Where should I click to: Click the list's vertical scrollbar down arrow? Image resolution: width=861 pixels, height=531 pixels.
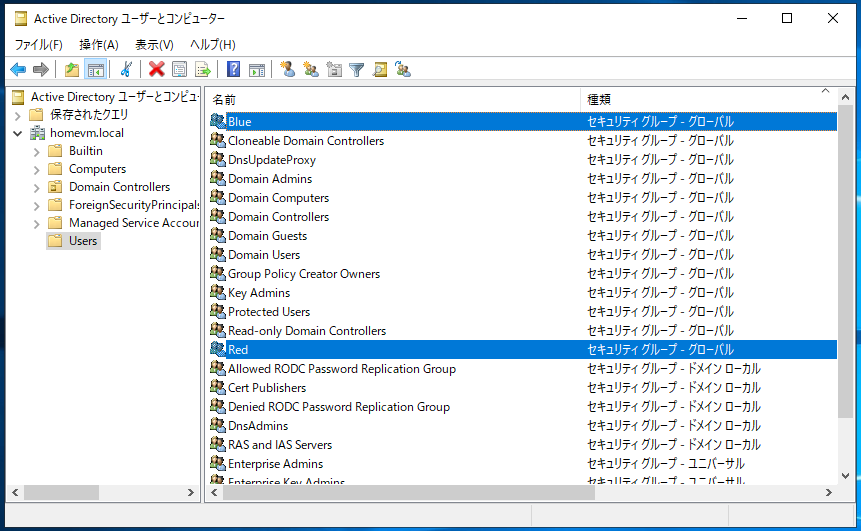click(x=846, y=476)
